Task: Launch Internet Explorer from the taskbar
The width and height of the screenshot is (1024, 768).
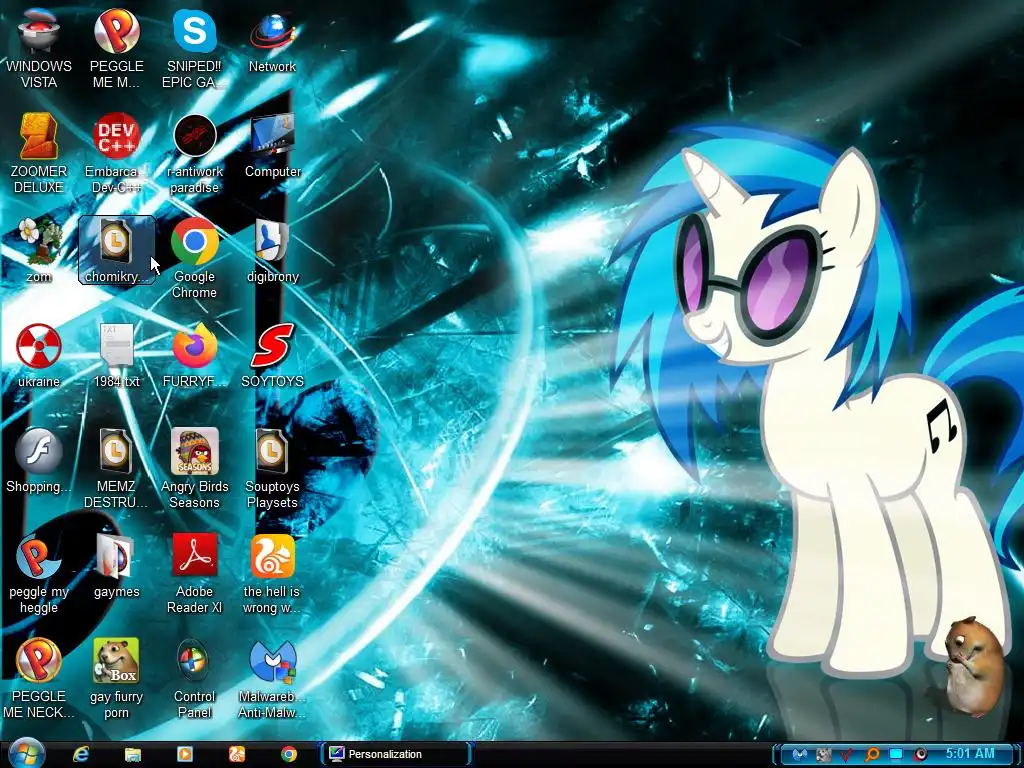Action: (x=81, y=754)
